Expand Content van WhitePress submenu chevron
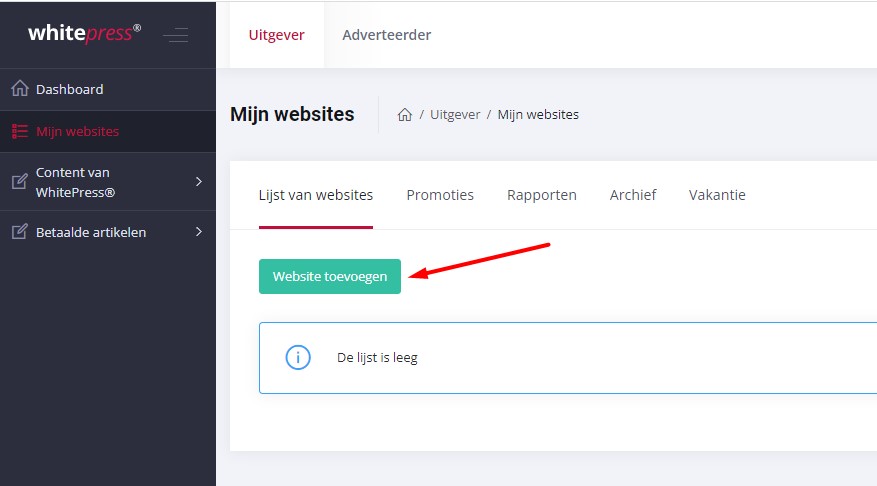This screenshot has height=486, width=877. pos(199,181)
